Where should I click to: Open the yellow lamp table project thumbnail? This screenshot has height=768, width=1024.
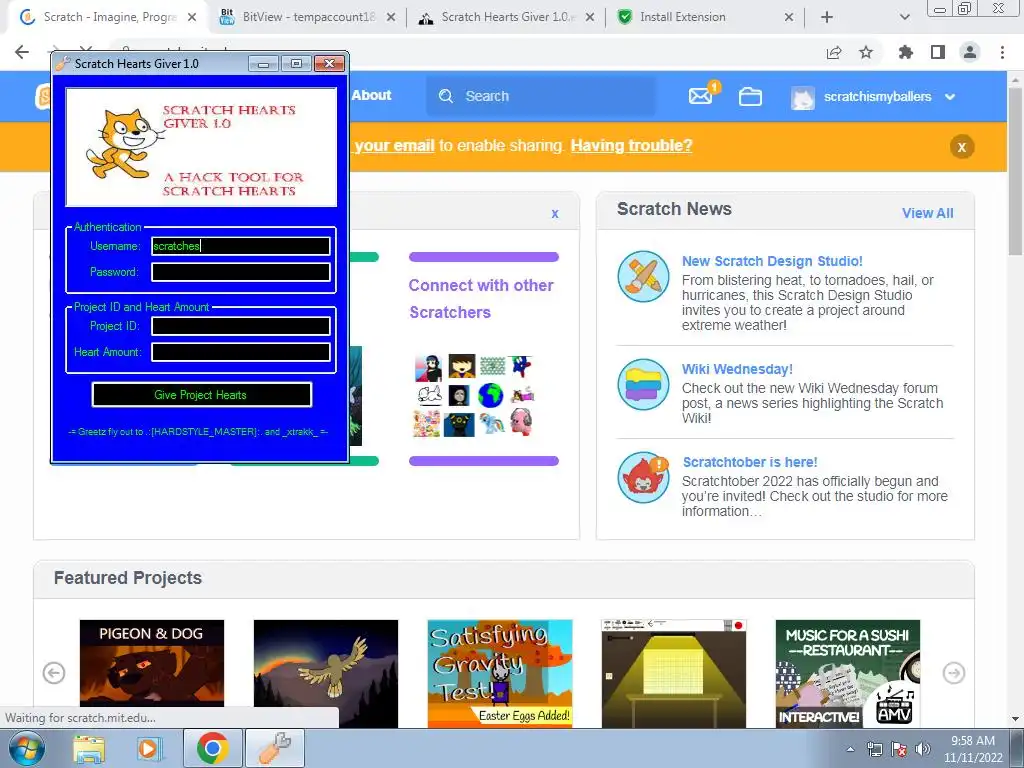click(x=673, y=673)
